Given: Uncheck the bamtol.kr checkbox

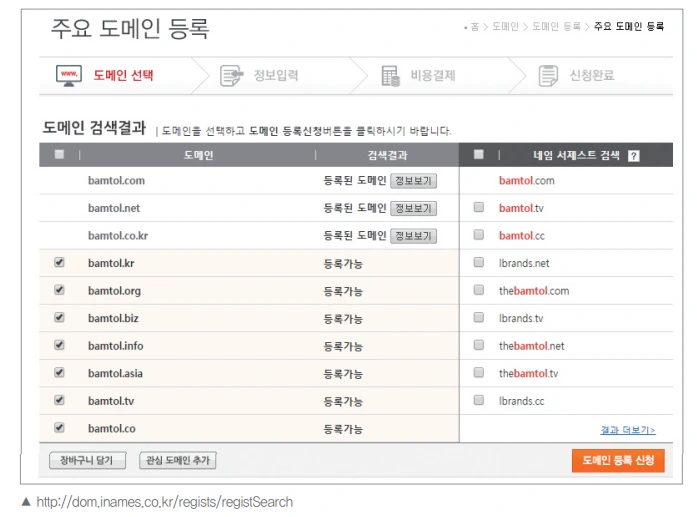Looking at the screenshot, I should pyautogui.click(x=59, y=262).
